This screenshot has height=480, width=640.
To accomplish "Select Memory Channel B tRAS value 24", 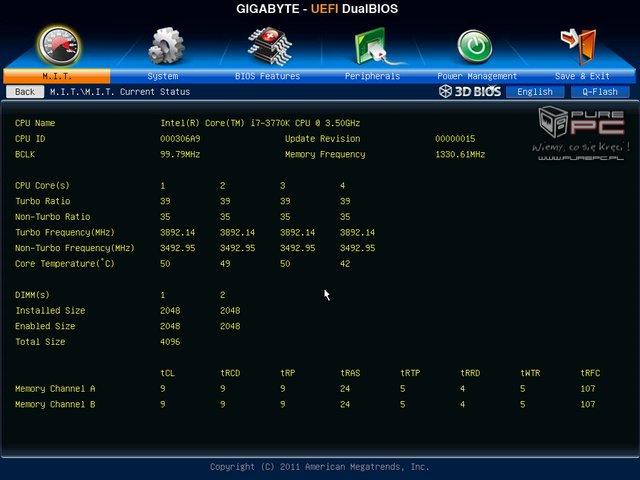I will tap(345, 404).
